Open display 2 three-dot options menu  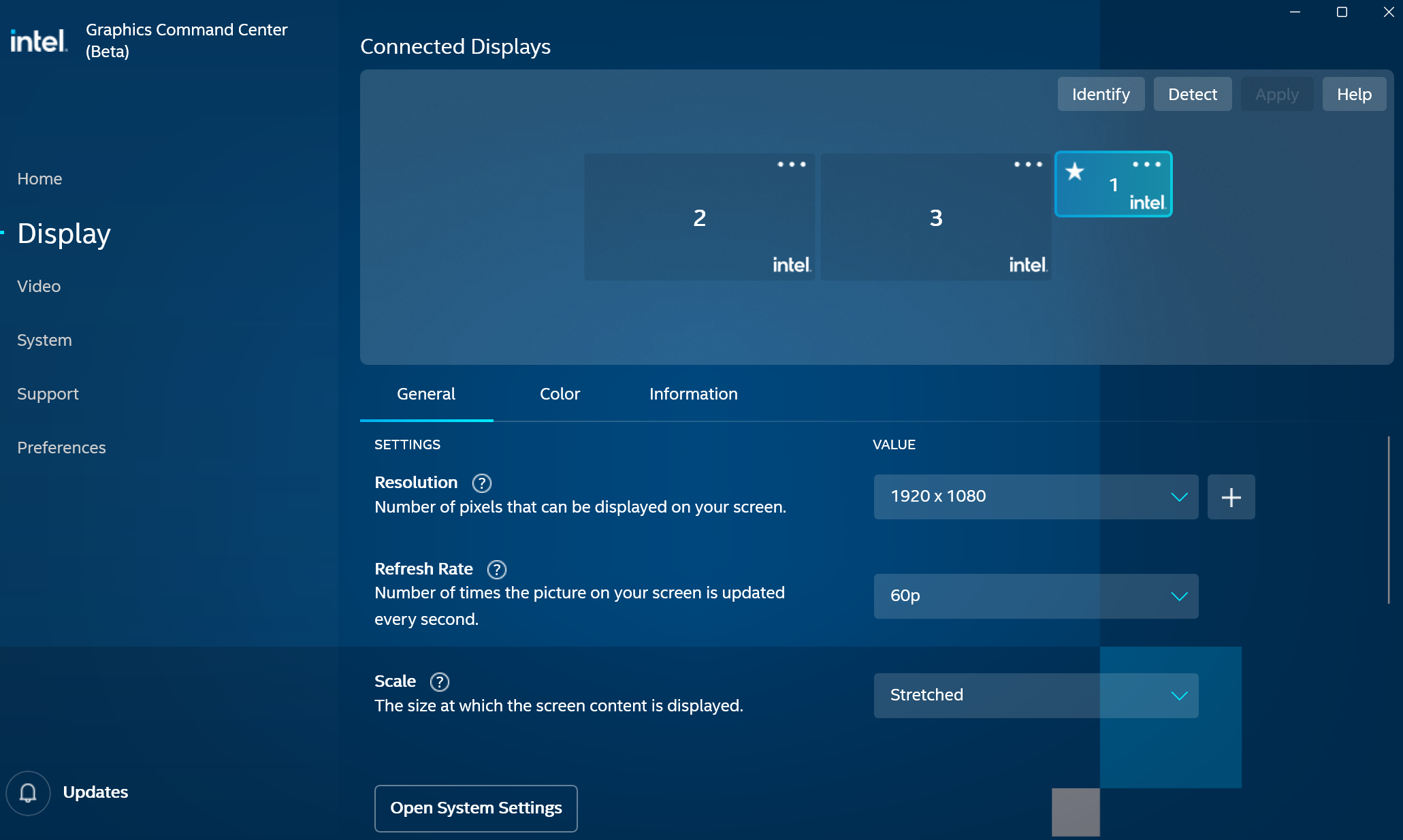point(792,165)
